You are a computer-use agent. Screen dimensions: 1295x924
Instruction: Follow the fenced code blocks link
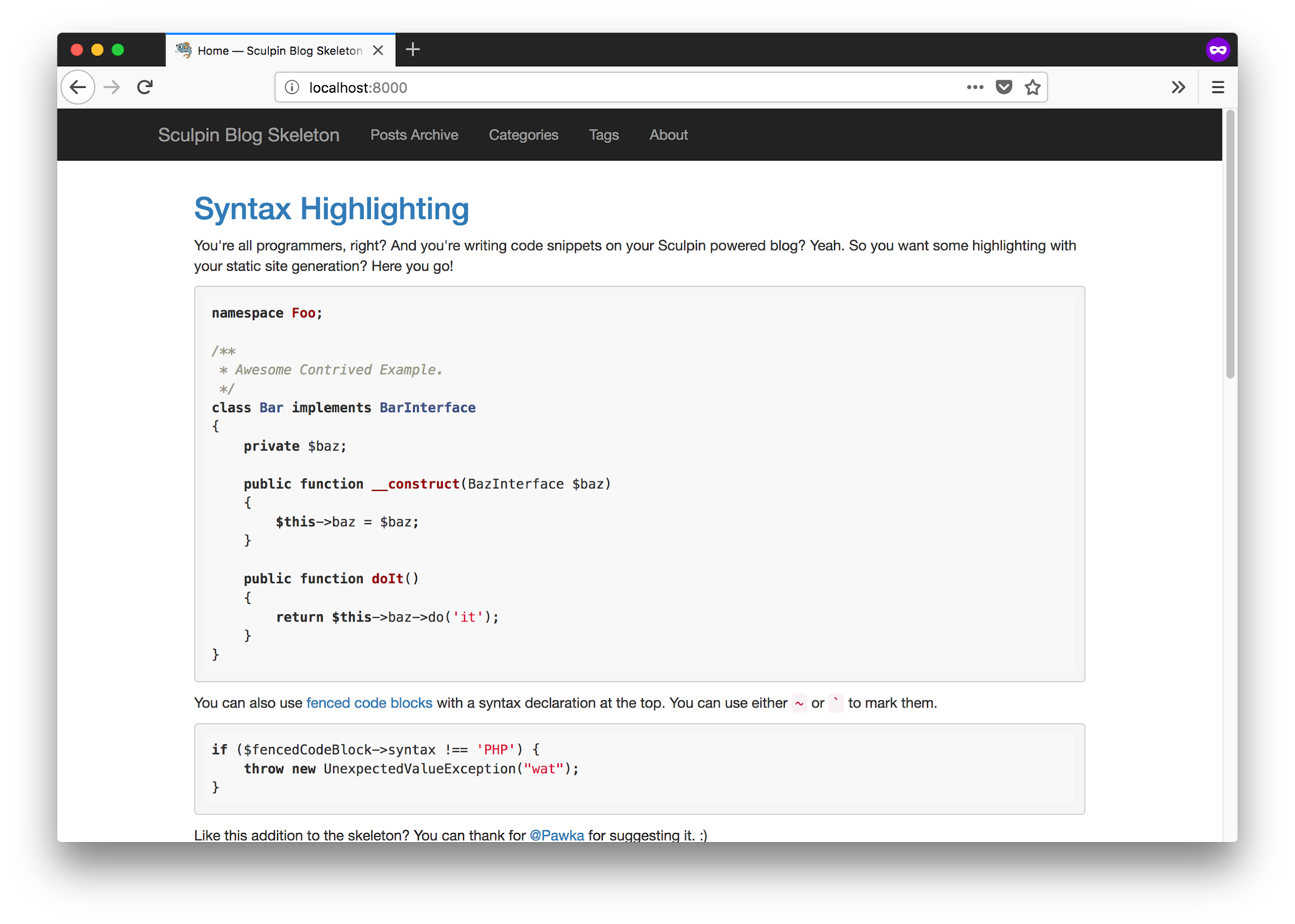point(369,703)
